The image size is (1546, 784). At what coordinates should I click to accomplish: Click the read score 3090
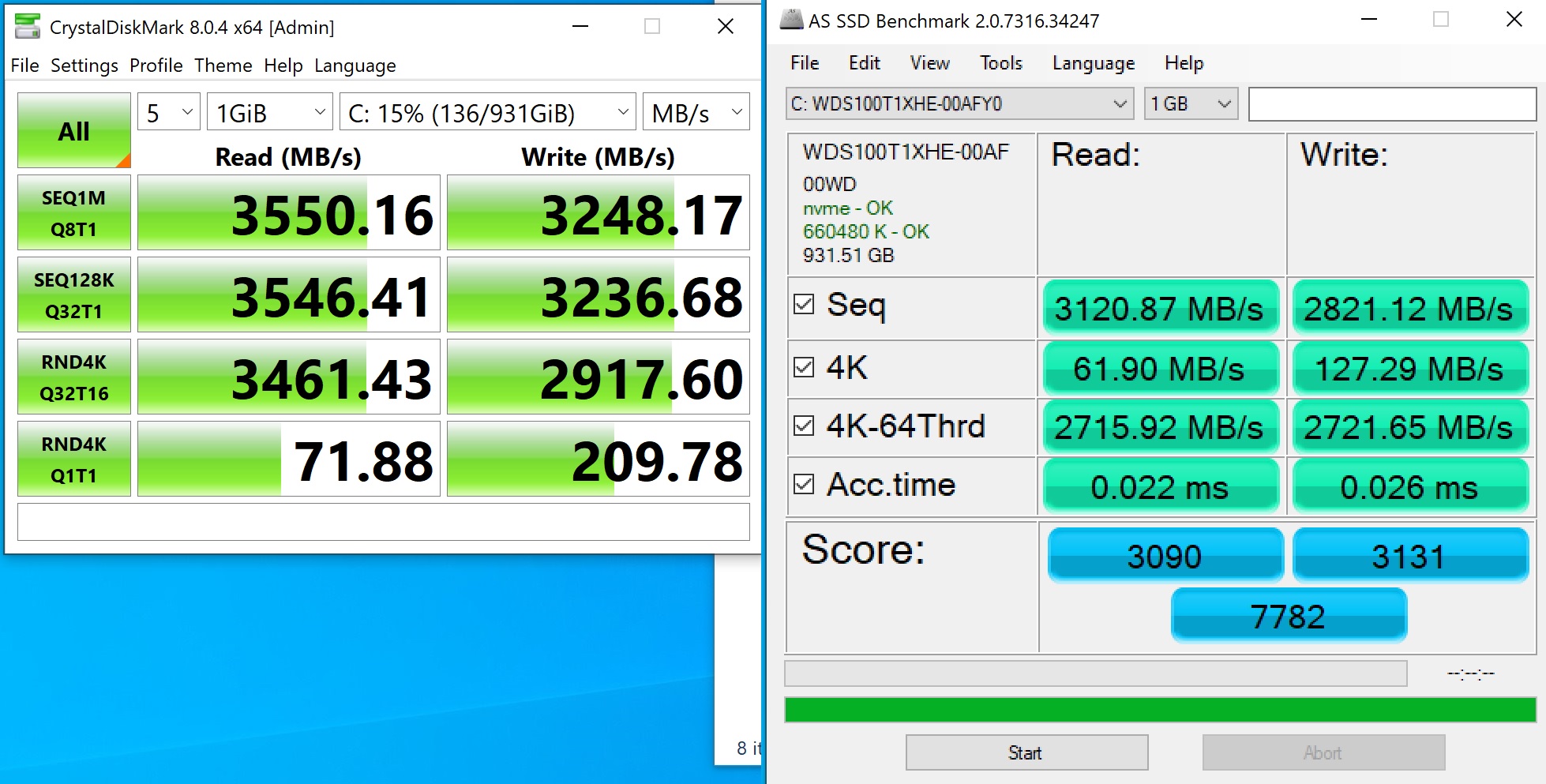point(1165,555)
